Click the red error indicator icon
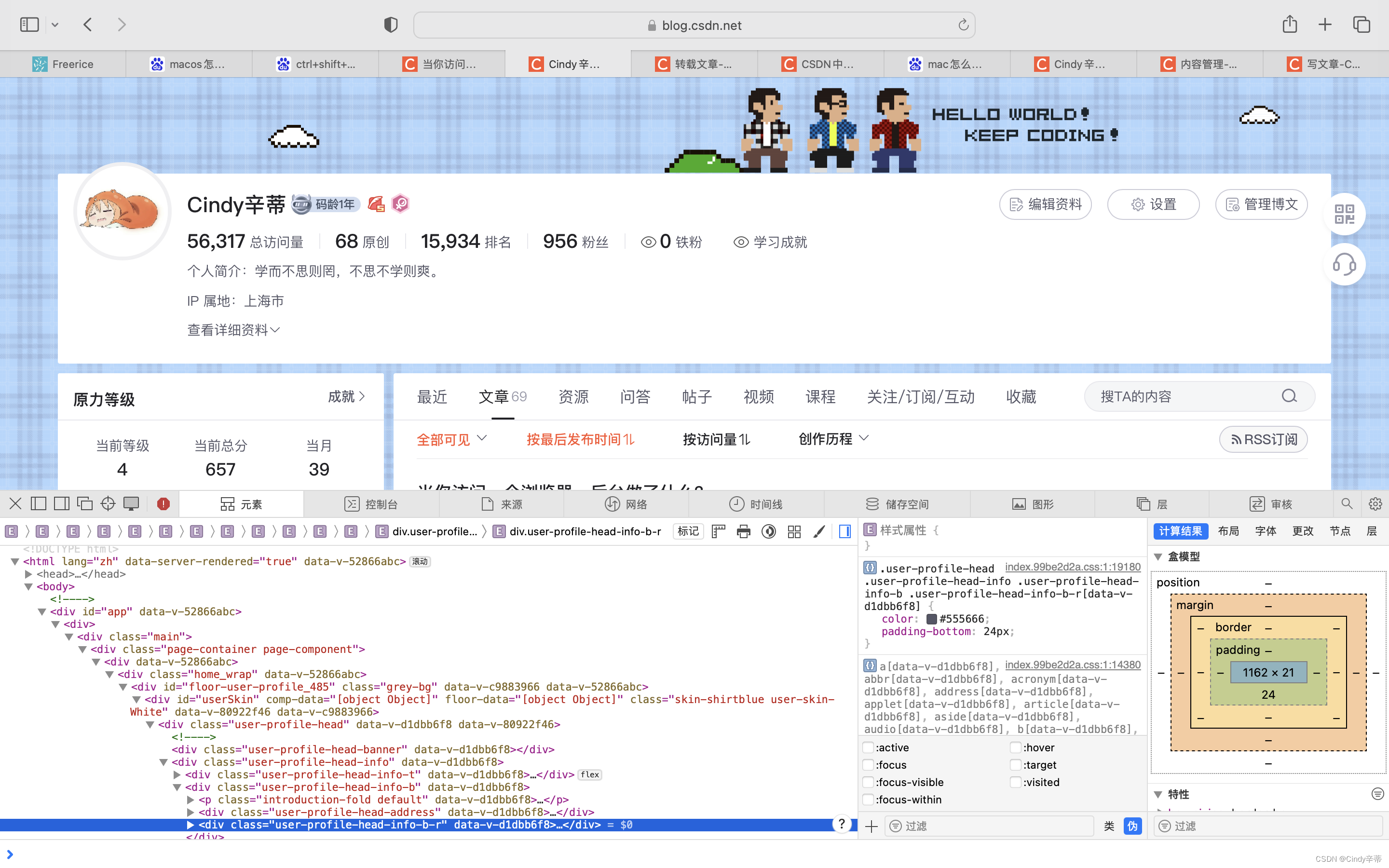The image size is (1389, 868). pyautogui.click(x=163, y=503)
